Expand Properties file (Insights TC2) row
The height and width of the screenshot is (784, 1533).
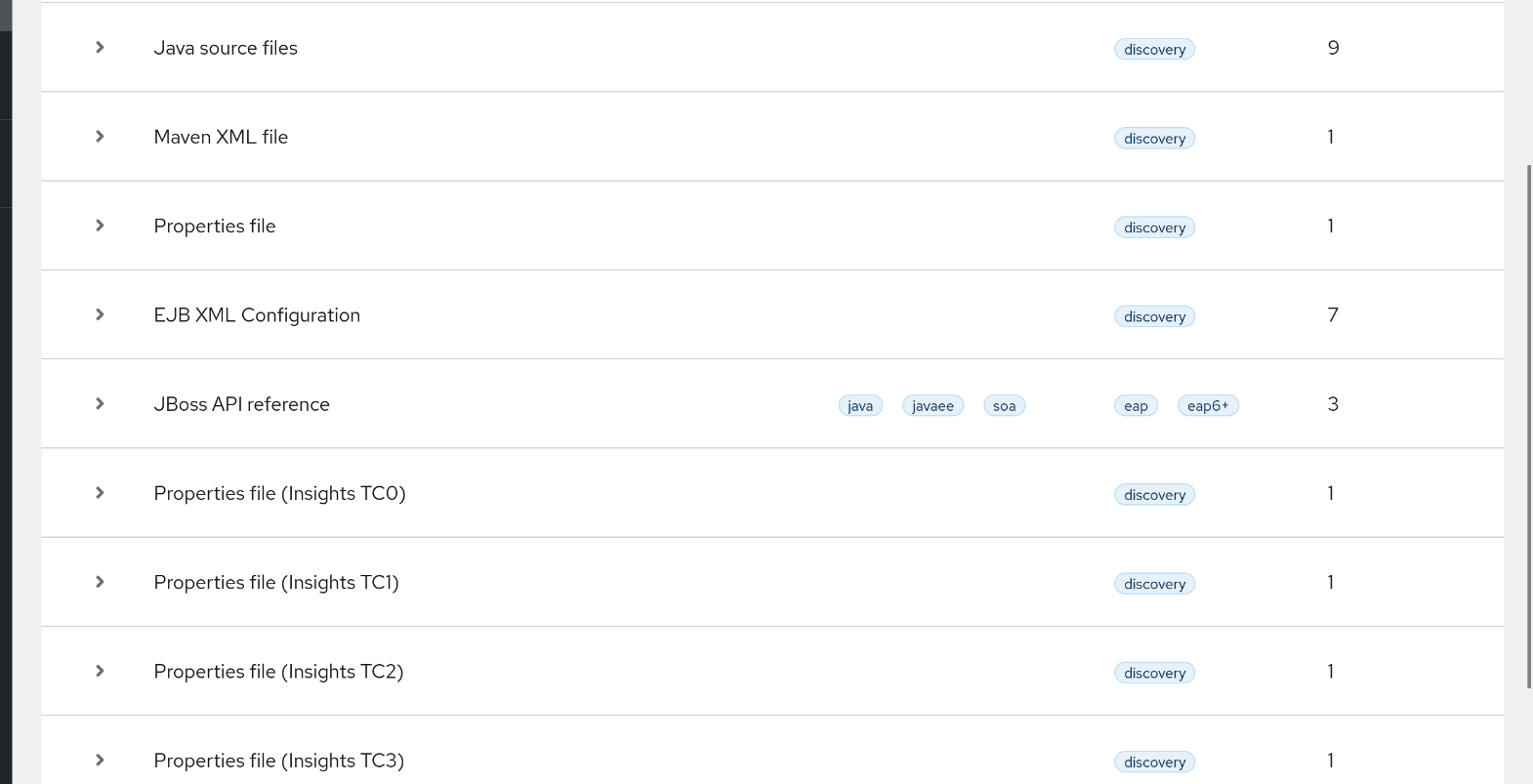[100, 671]
